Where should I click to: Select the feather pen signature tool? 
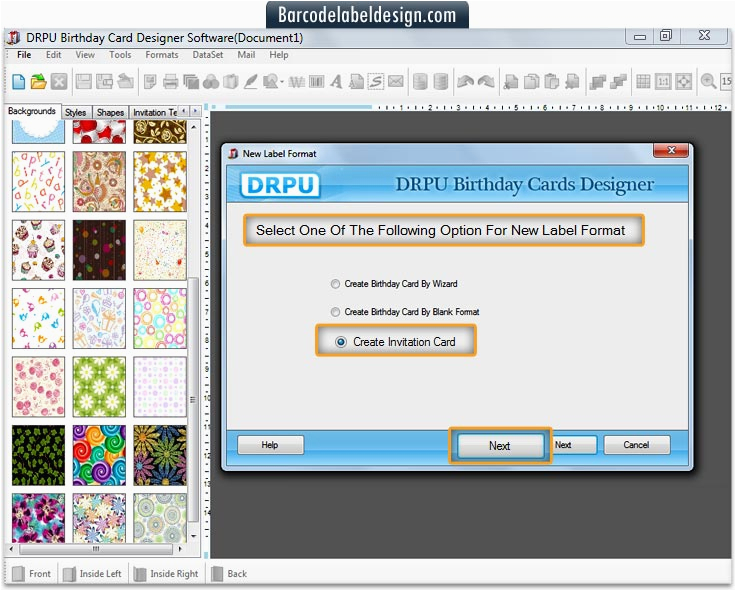pyautogui.click(x=251, y=82)
